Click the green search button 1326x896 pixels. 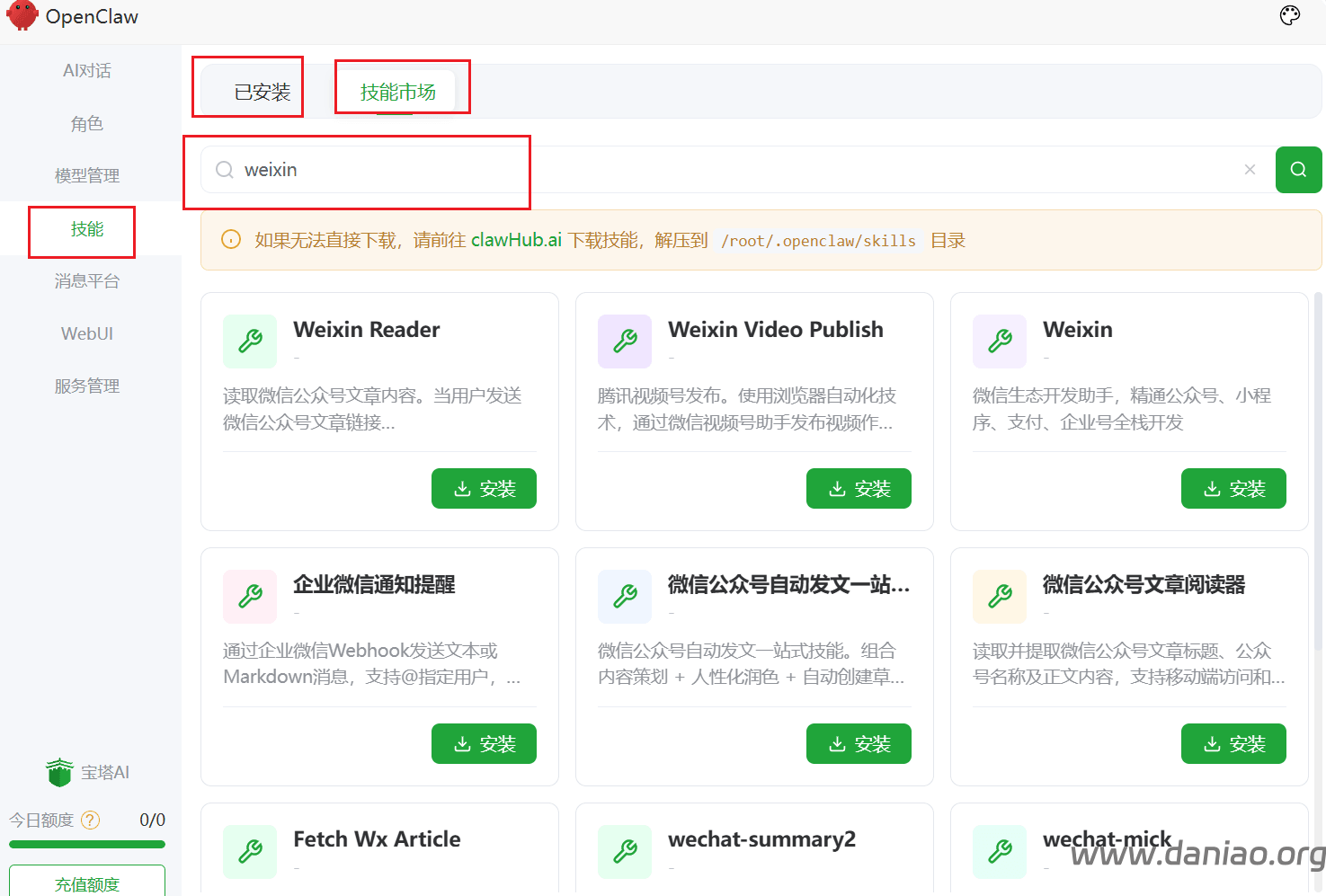click(1298, 170)
